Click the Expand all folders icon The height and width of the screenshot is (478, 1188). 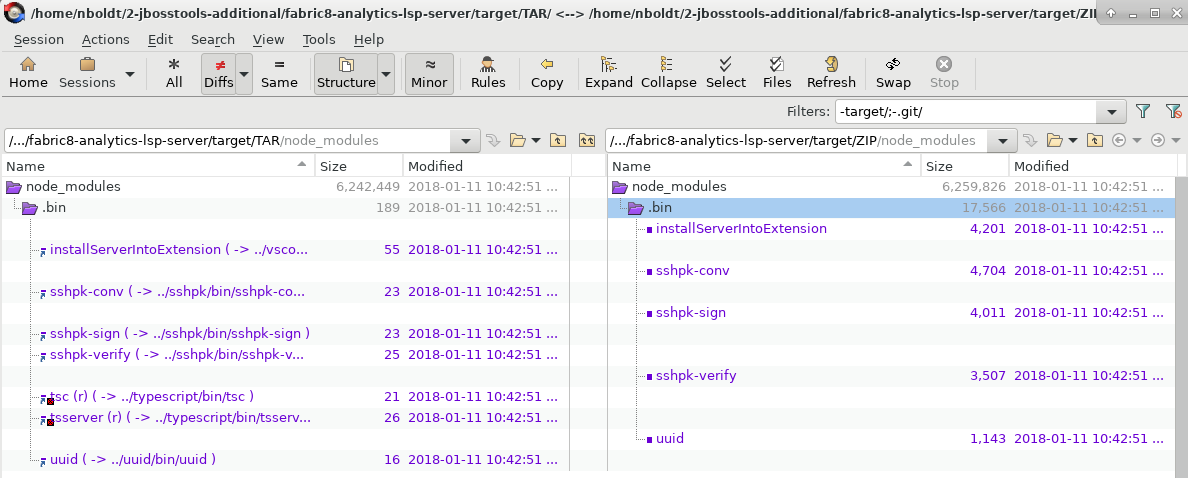point(608,73)
